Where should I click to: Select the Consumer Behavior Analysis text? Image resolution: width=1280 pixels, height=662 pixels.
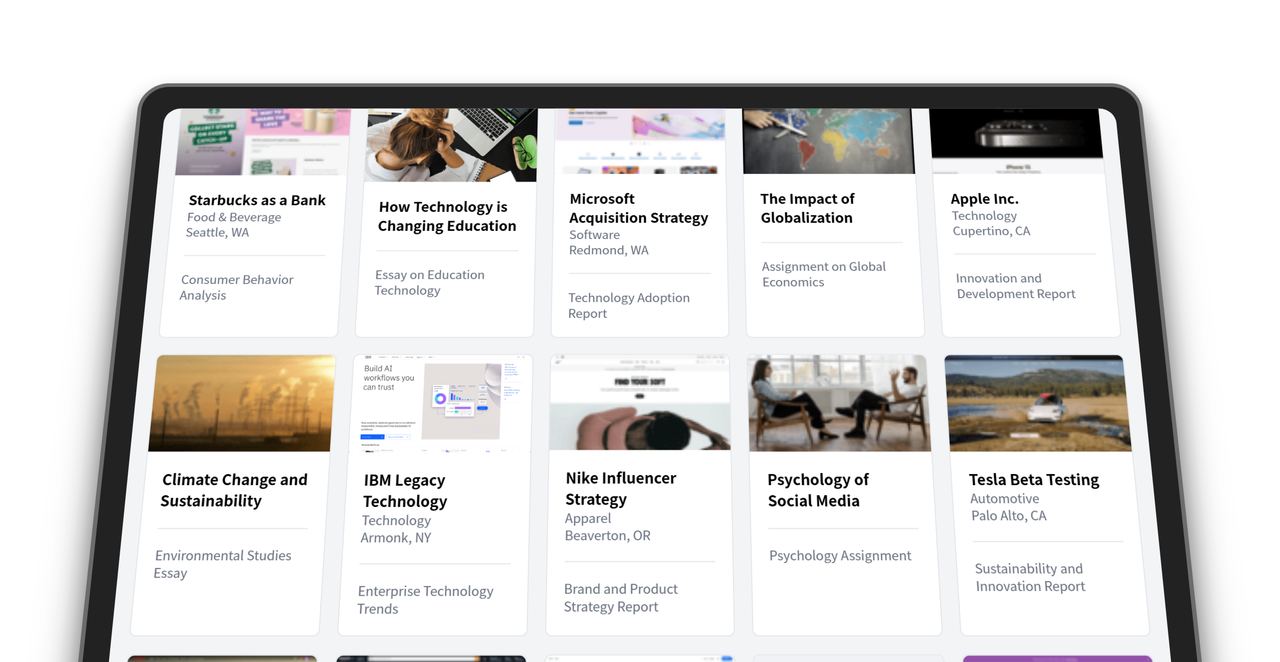(237, 287)
